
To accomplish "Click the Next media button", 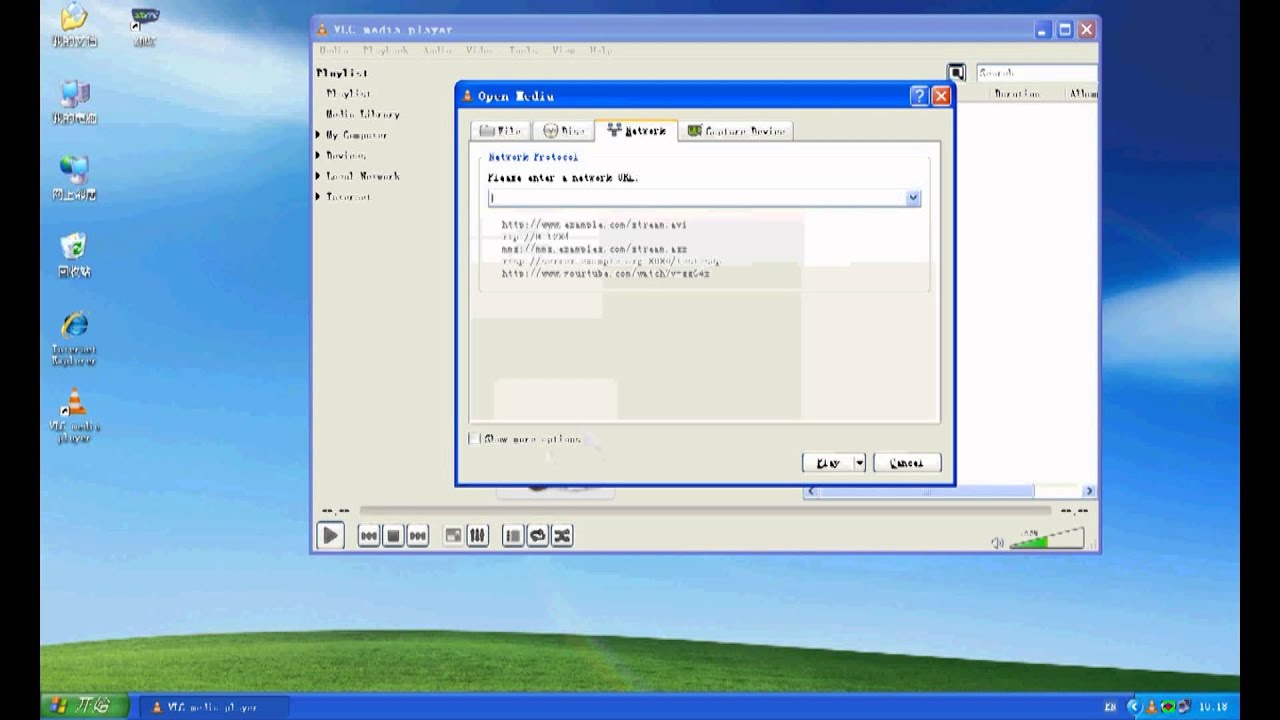I will coord(418,536).
